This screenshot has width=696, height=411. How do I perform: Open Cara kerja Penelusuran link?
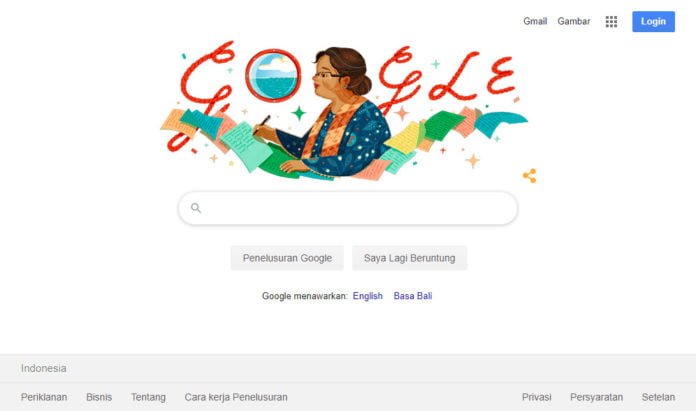pos(236,397)
